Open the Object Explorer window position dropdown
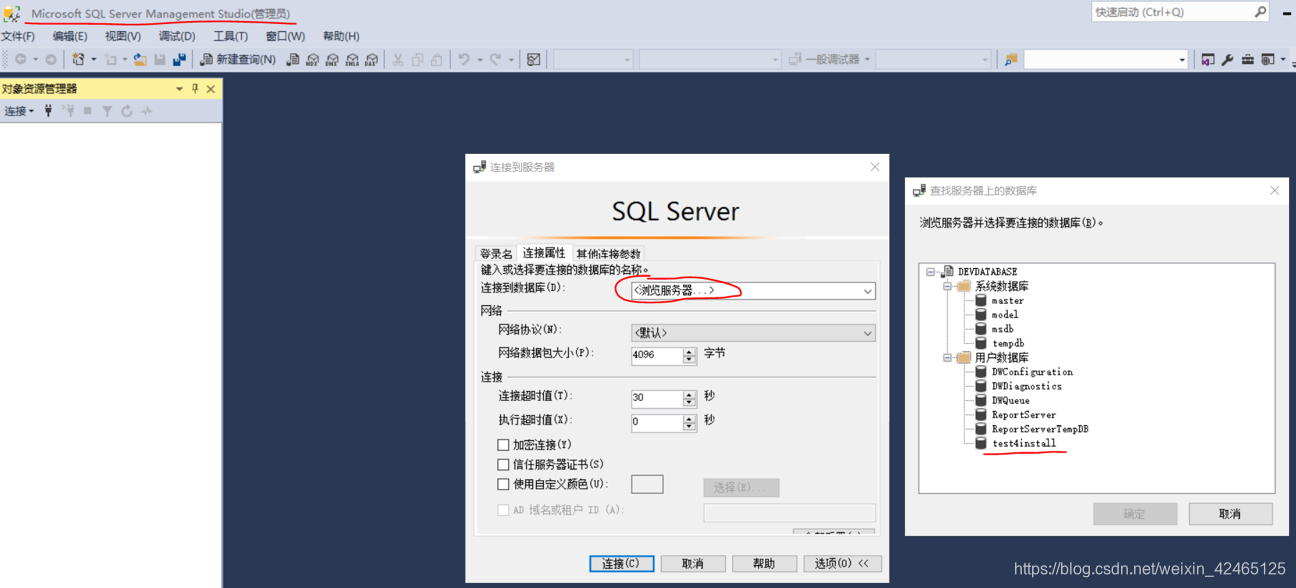Image resolution: width=1296 pixels, height=588 pixels. (179, 89)
